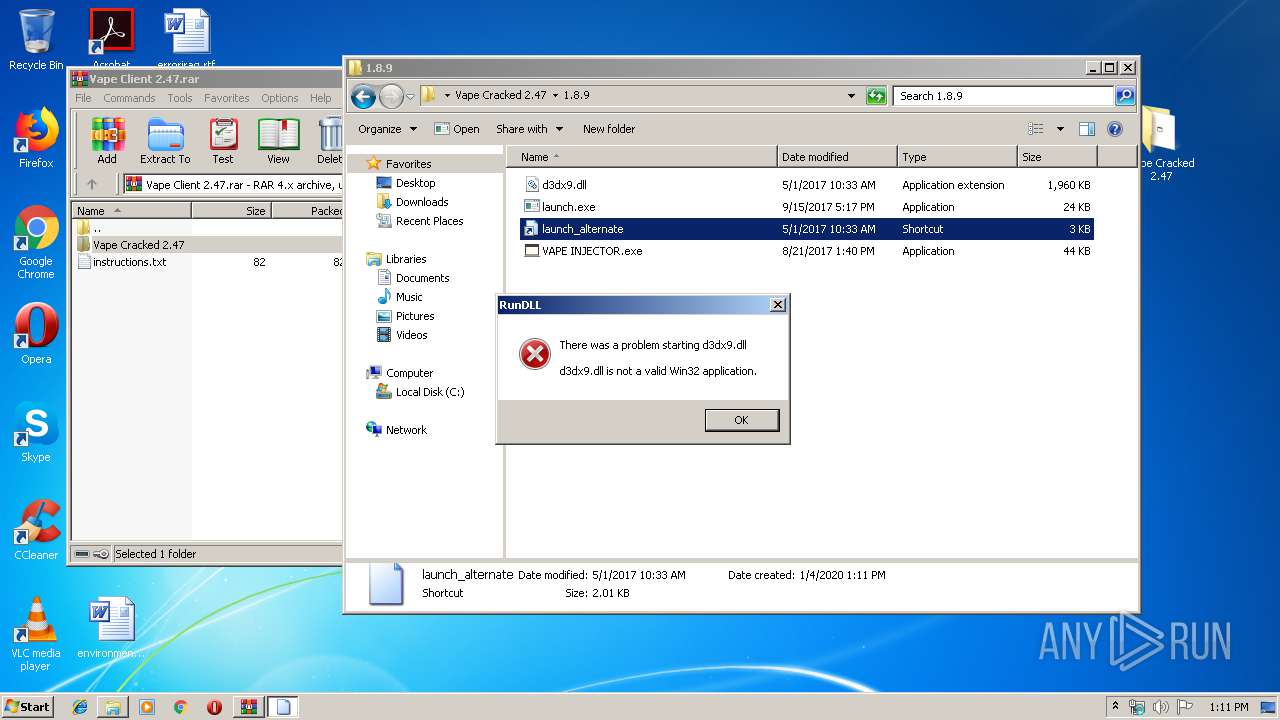1280x720 pixels.
Task: Open Music library in navigation pane
Action: (x=400, y=297)
